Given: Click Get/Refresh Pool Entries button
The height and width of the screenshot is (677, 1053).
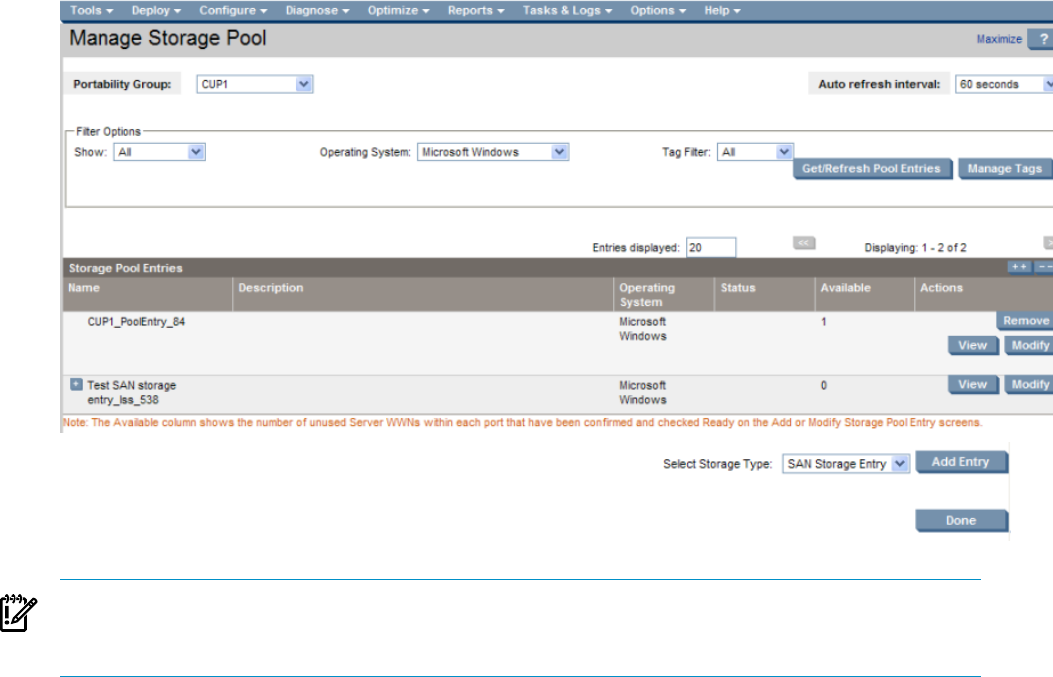Looking at the screenshot, I should click(x=872, y=169).
